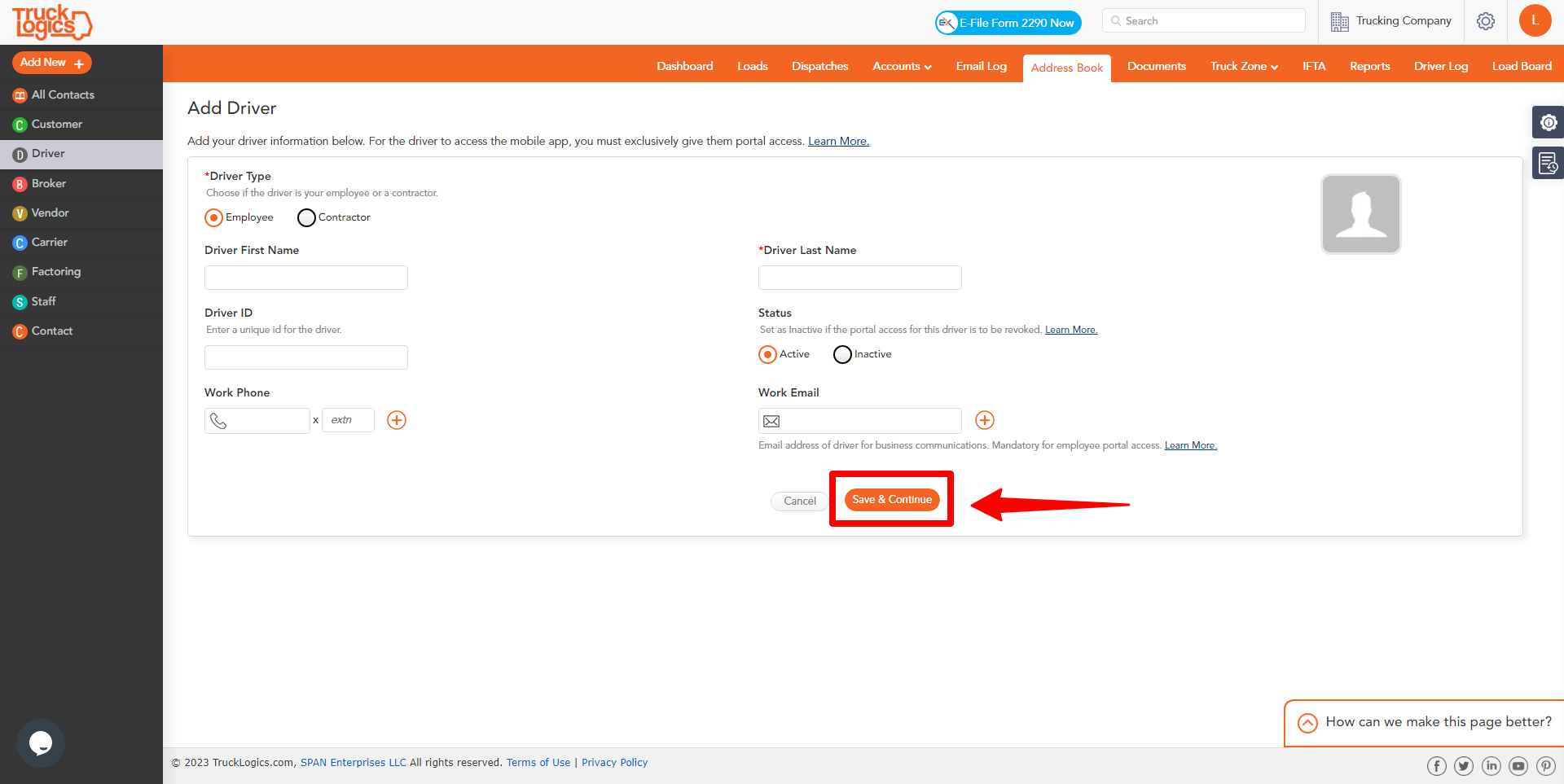
Task: Select the Contractor driver type
Action: coord(307,217)
